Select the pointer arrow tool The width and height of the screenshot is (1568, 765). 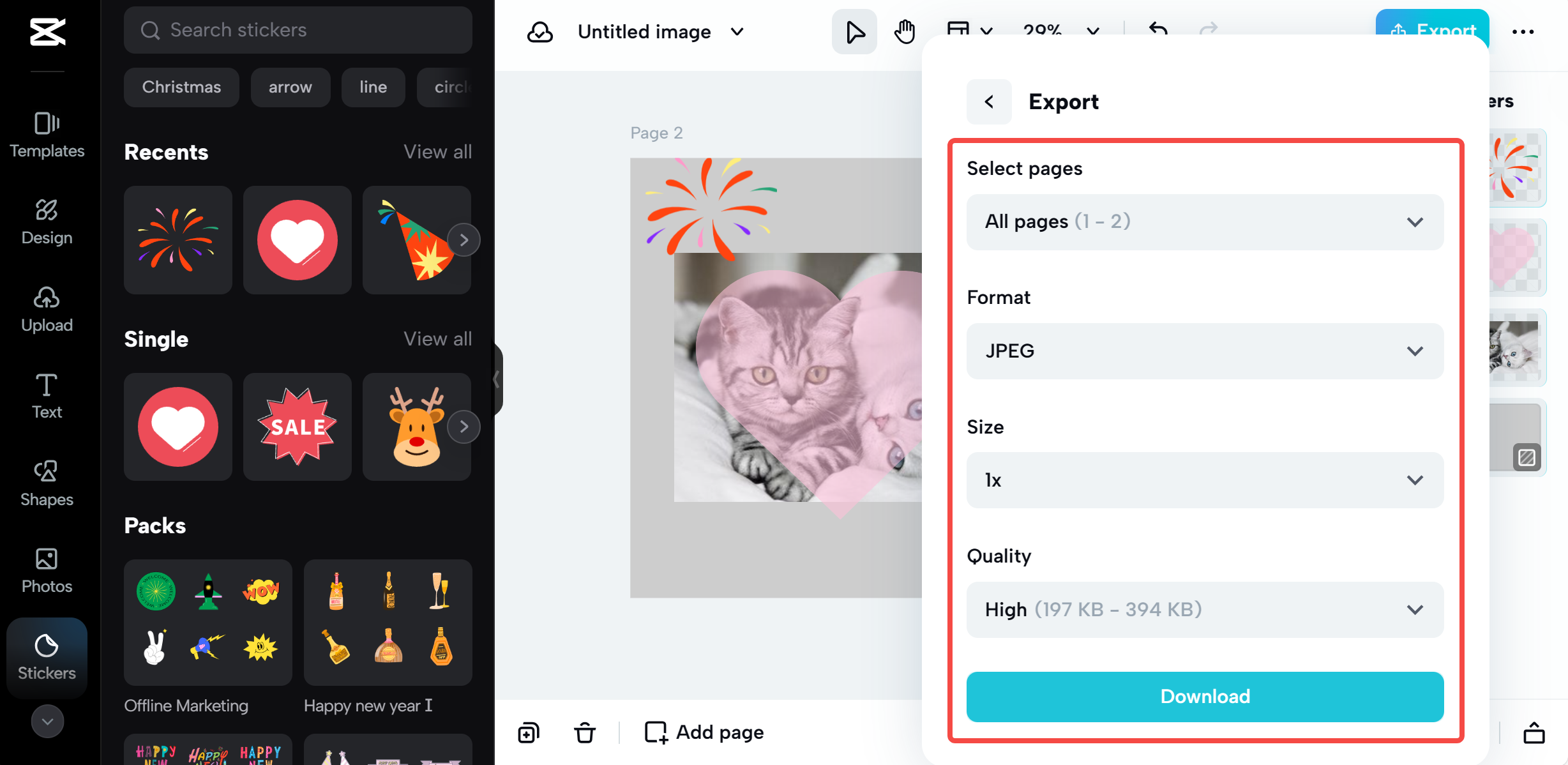pos(854,31)
